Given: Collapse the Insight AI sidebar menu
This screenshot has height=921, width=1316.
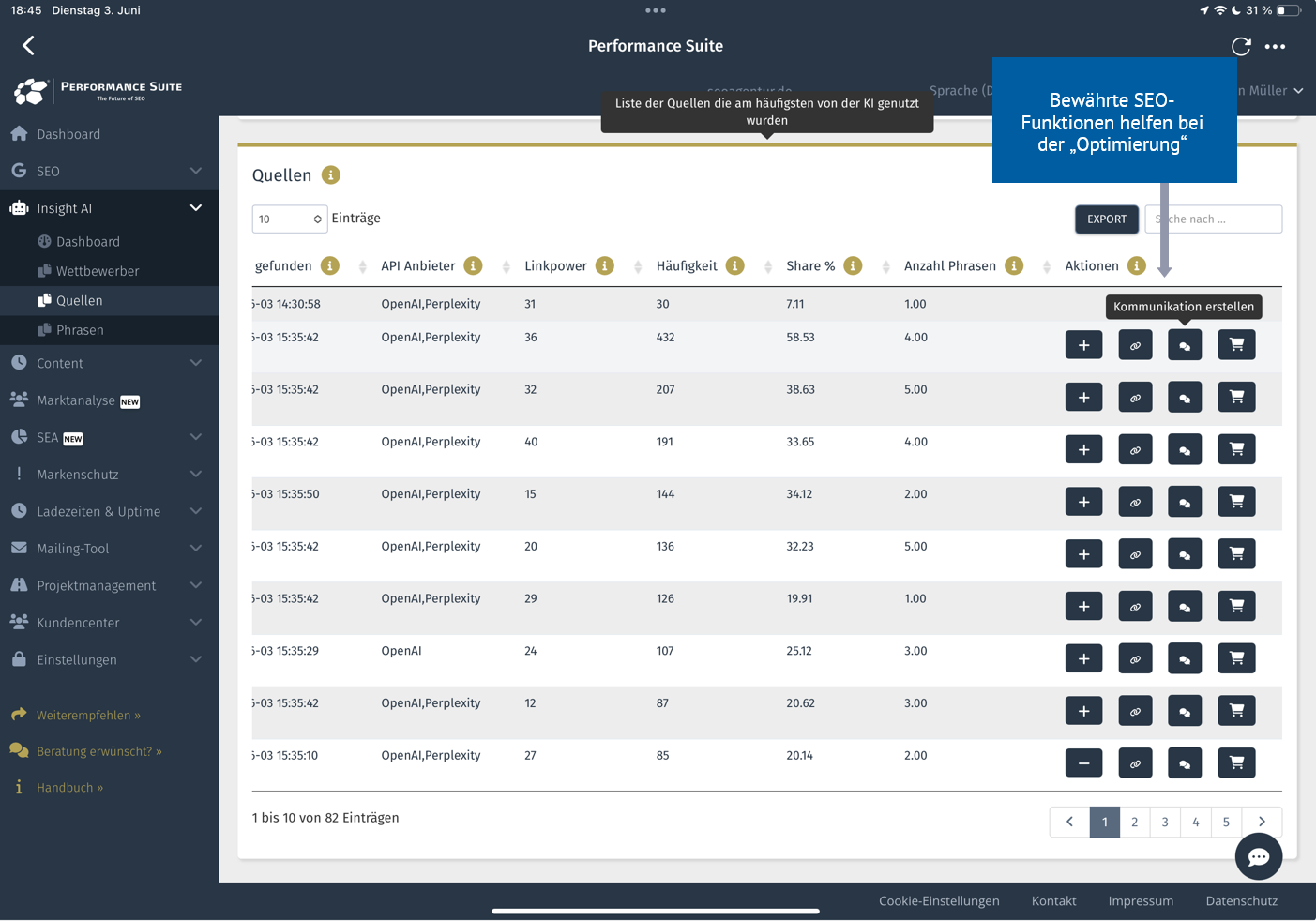Looking at the screenshot, I should click(109, 208).
